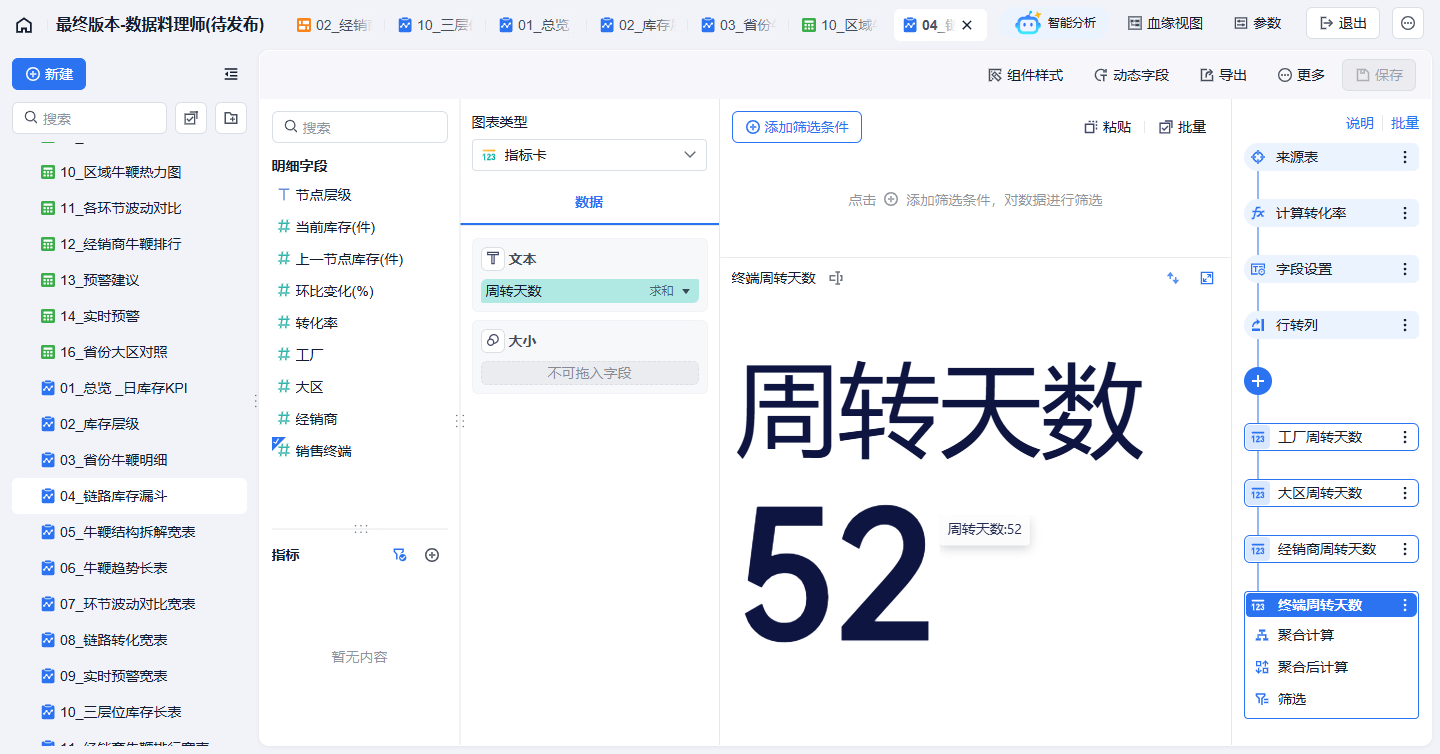Image resolution: width=1440 pixels, height=754 pixels.
Task: Click 添加筛选条件 button
Action: click(x=797, y=127)
